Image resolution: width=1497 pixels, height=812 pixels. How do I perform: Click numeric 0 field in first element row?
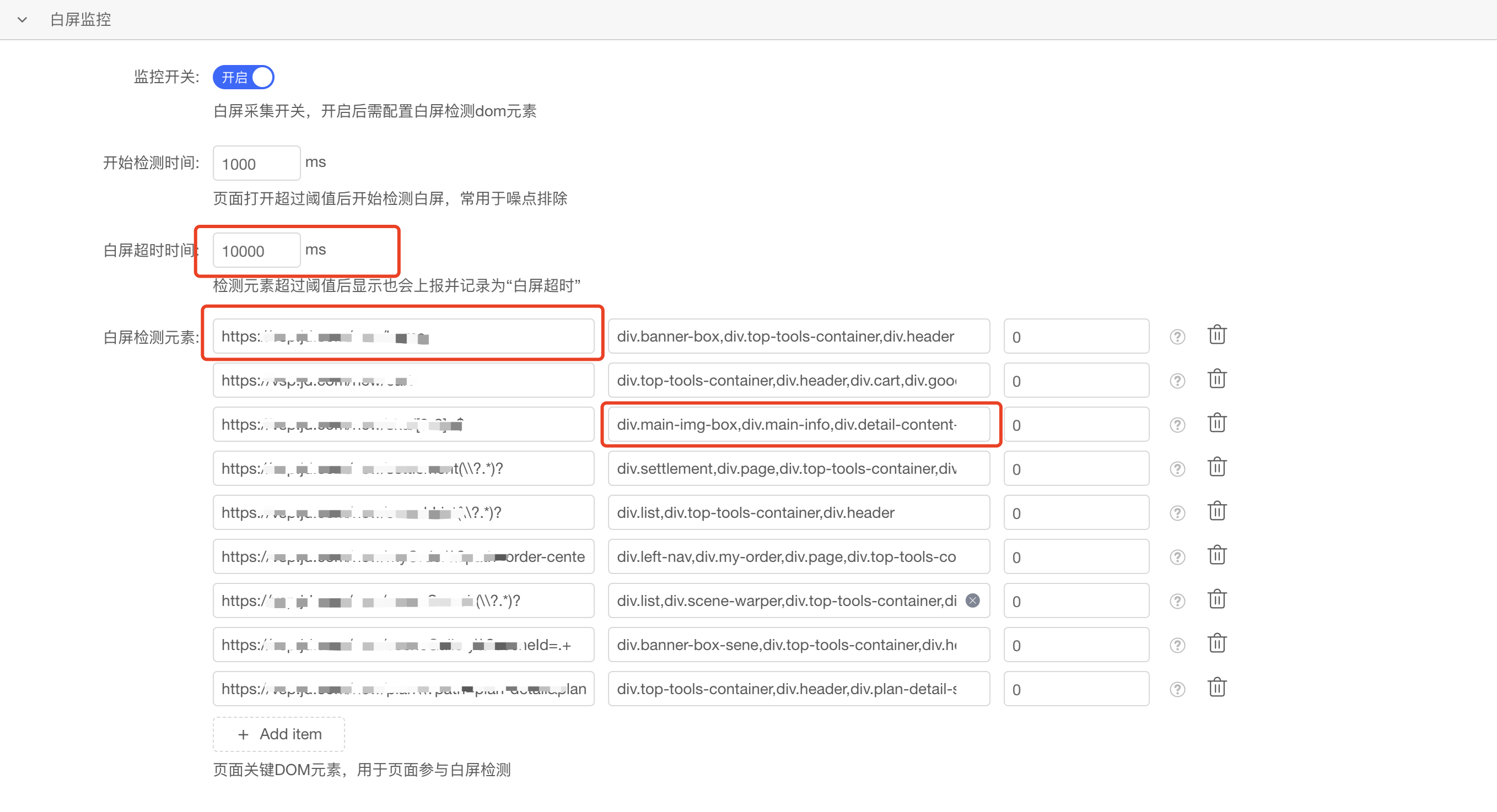1076,337
